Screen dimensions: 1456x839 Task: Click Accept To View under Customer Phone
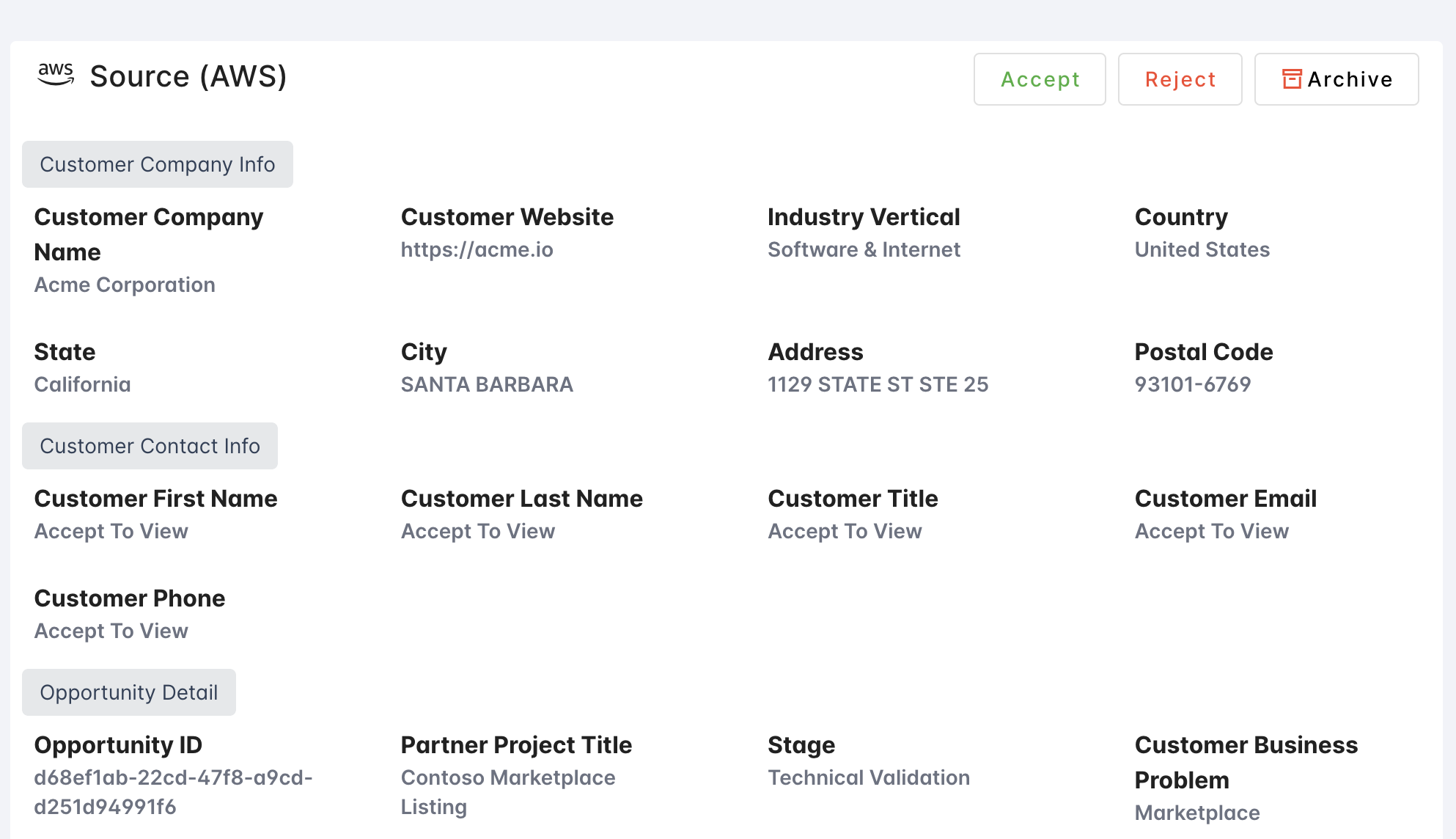[x=111, y=631]
